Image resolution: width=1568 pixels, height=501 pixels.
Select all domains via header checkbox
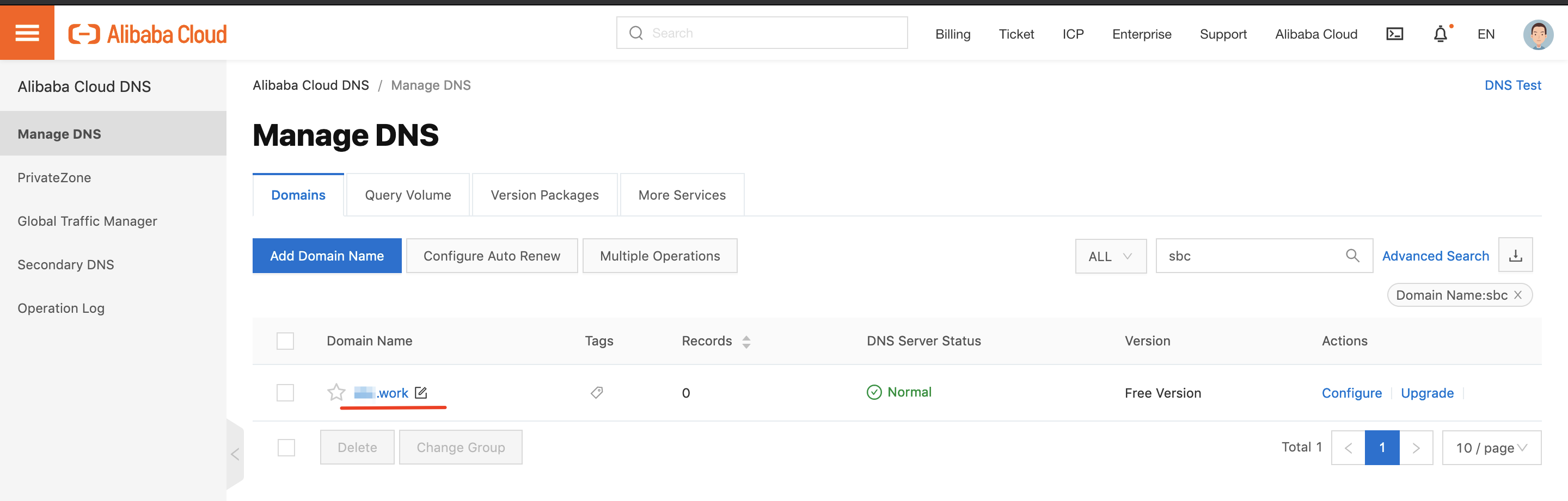pyautogui.click(x=285, y=341)
